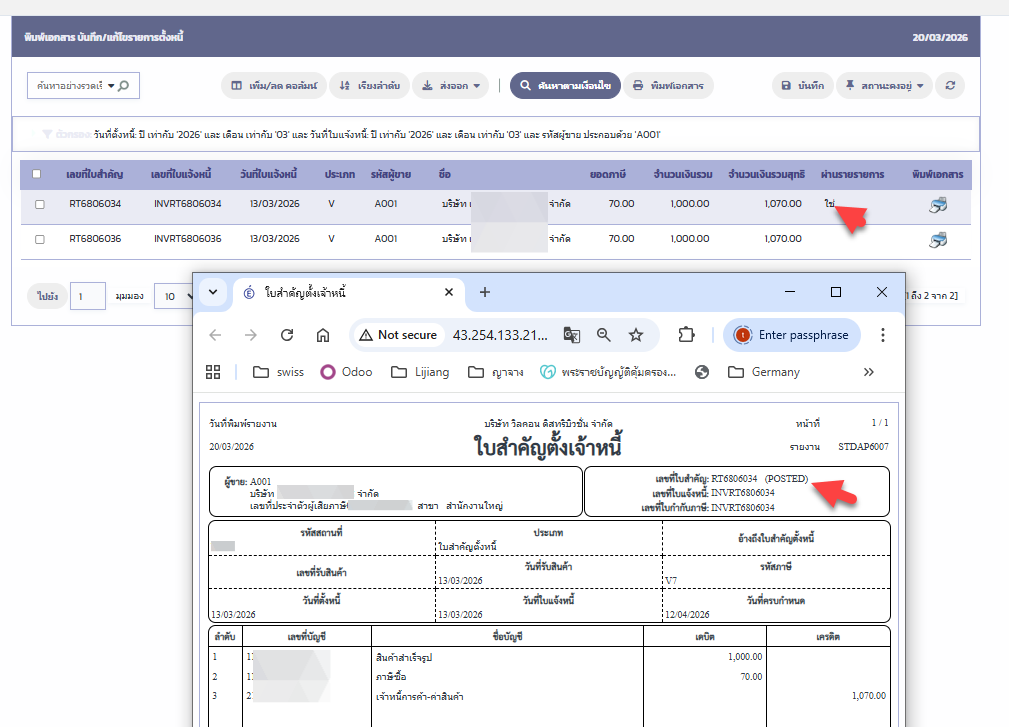The width and height of the screenshot is (1009, 727).
Task: Click the zoom magnifier icon in address bar
Action: click(604, 335)
